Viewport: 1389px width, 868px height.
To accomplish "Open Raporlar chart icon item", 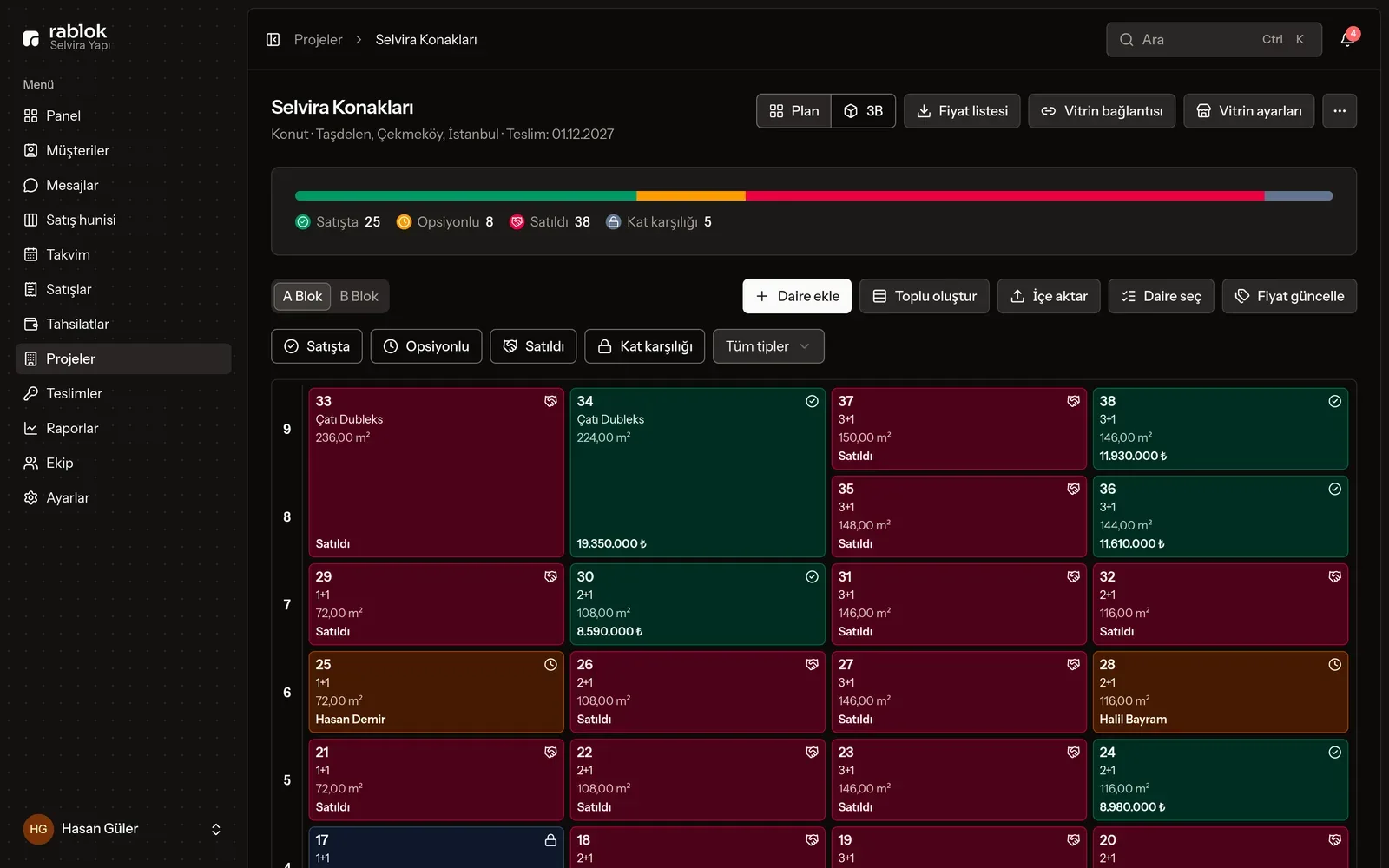I will click(x=31, y=428).
